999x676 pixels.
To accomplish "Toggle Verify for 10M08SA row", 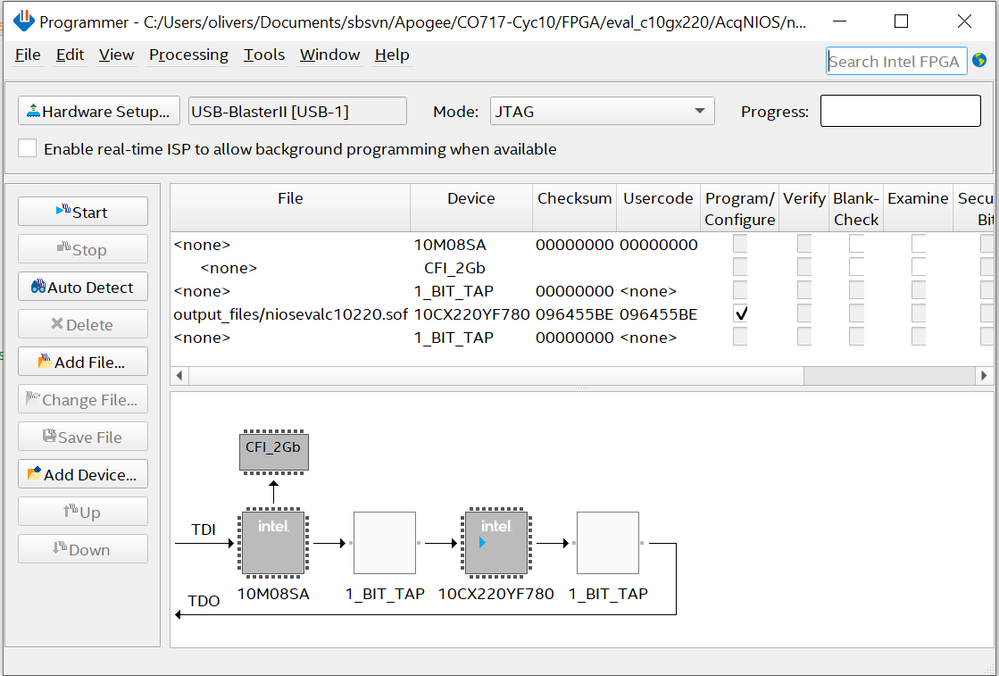I will point(804,243).
